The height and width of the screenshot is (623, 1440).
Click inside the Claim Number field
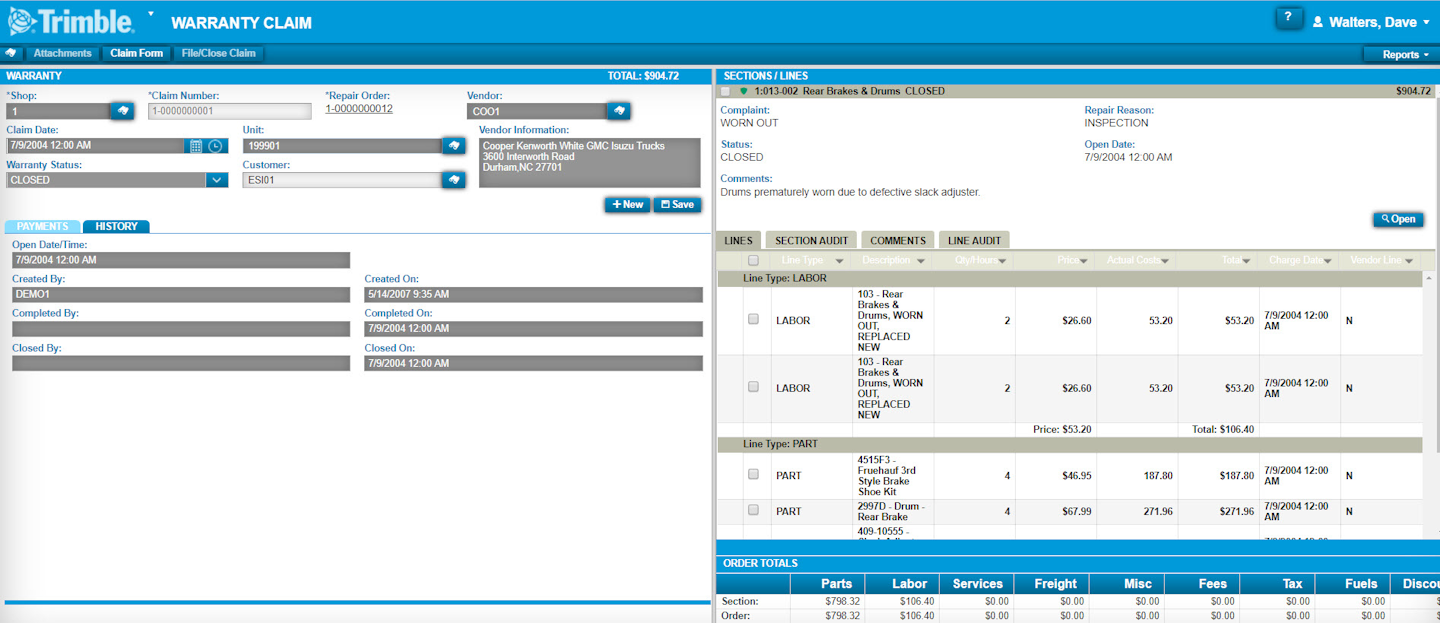click(230, 111)
